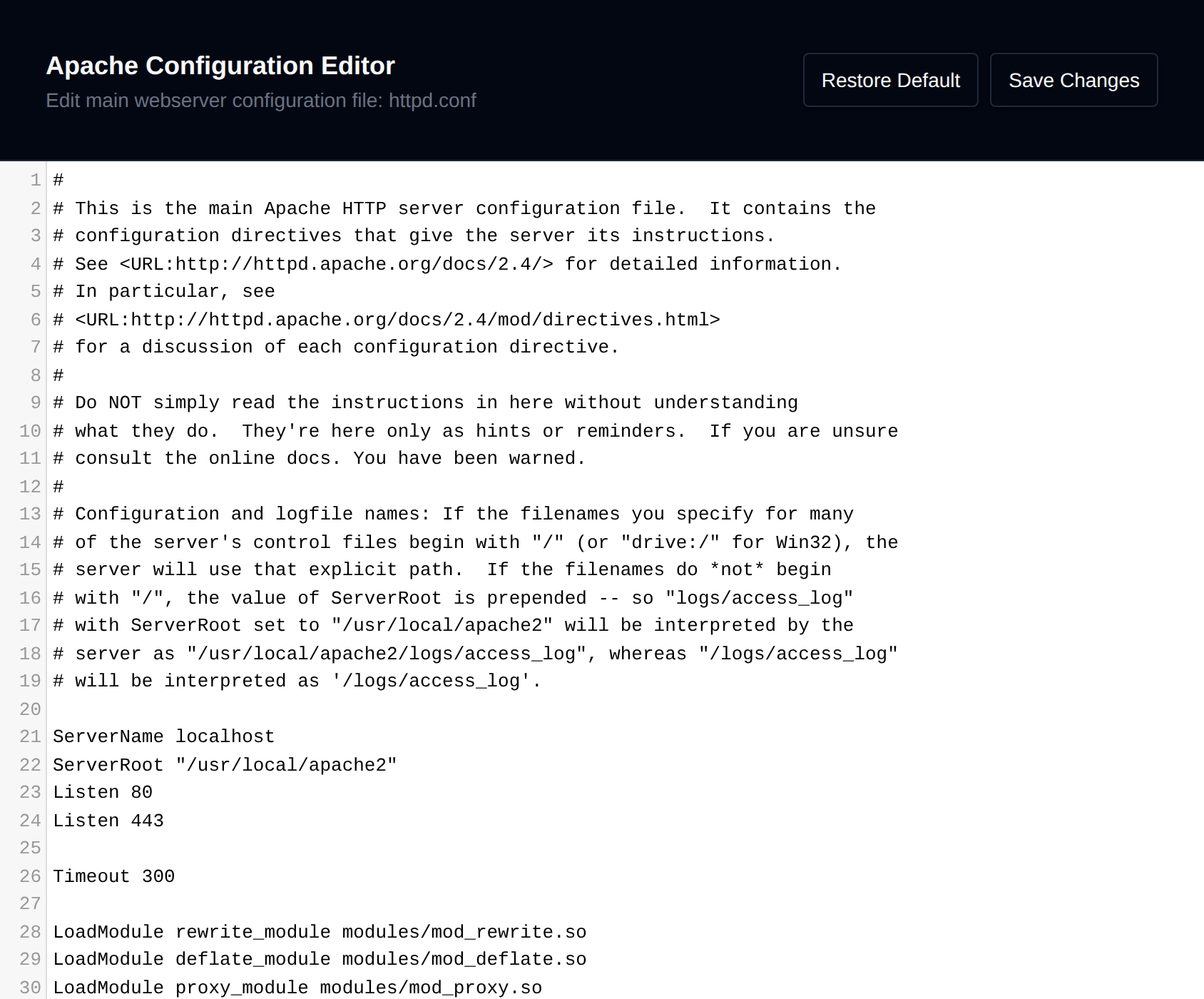Click the comment 'server as "/usr/local/apache2/logs/access_log"'

point(476,654)
